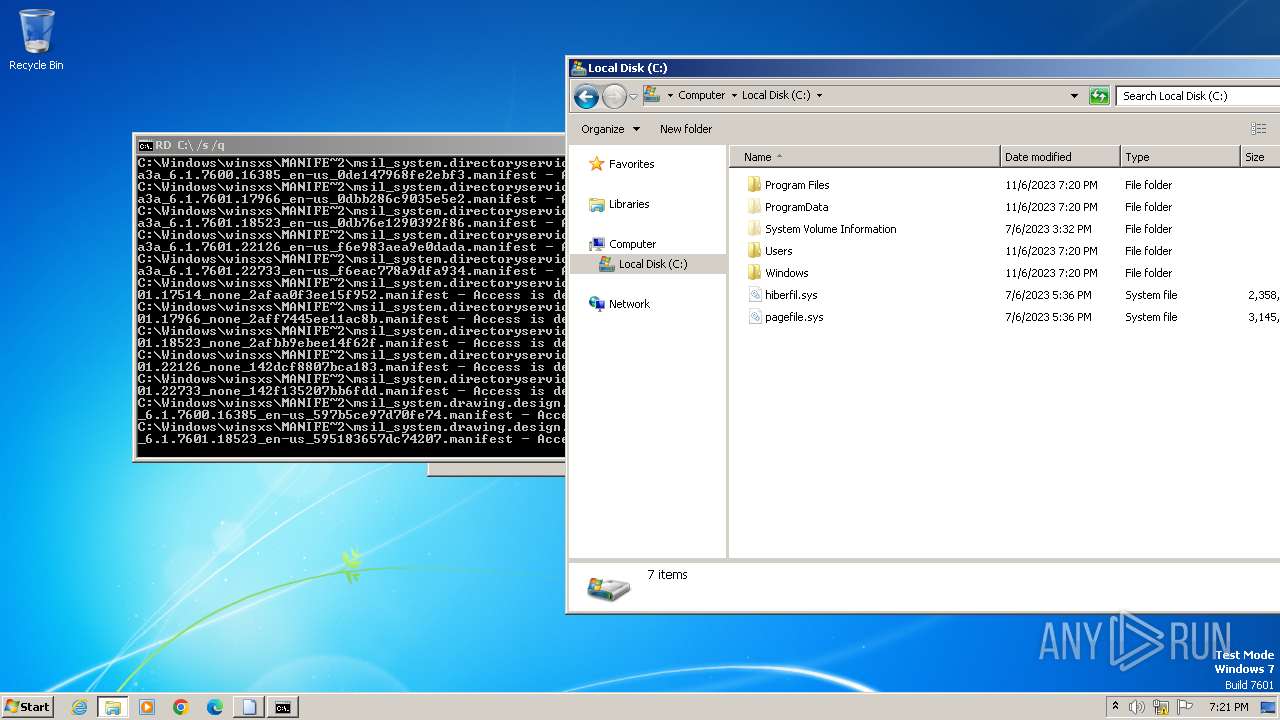Select Libraries in navigation pane

tap(629, 204)
